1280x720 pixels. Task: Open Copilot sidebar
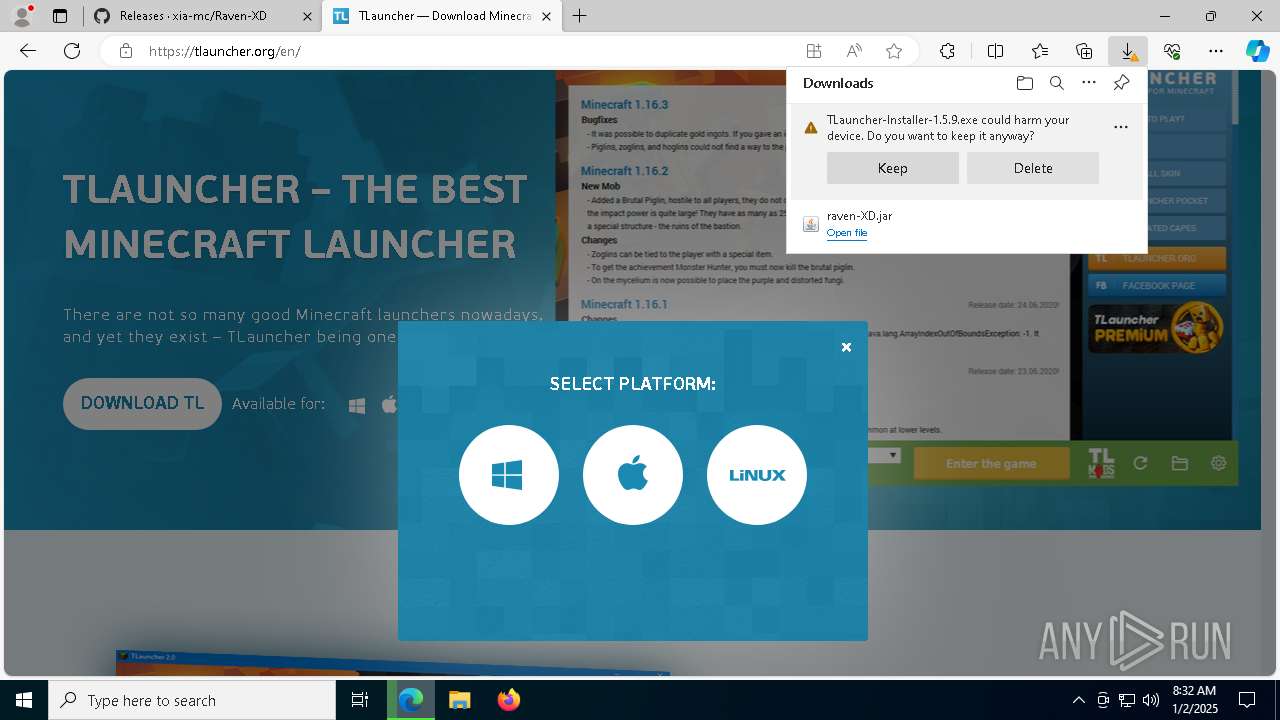(x=1257, y=51)
